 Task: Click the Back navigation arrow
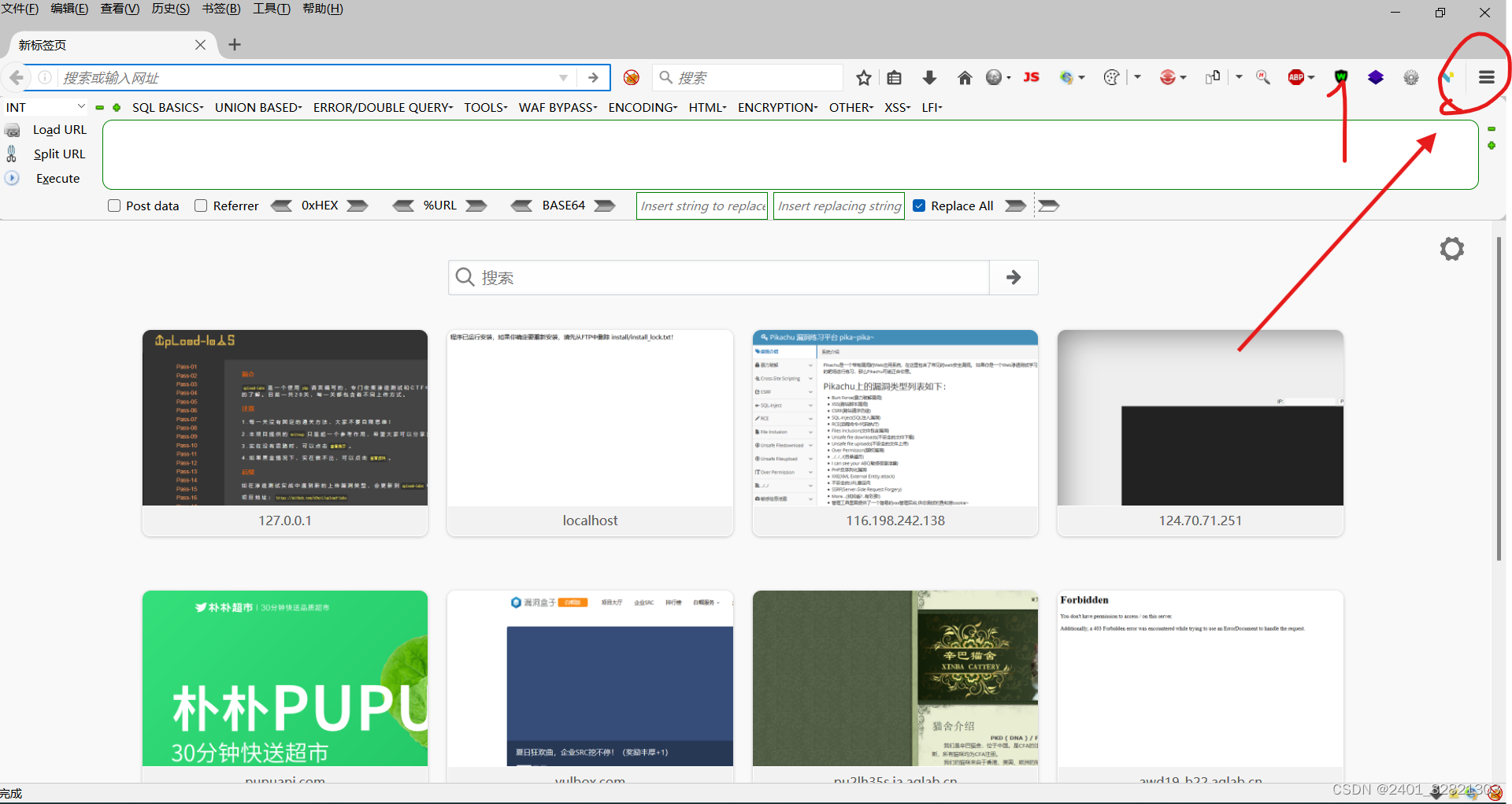tap(17, 77)
